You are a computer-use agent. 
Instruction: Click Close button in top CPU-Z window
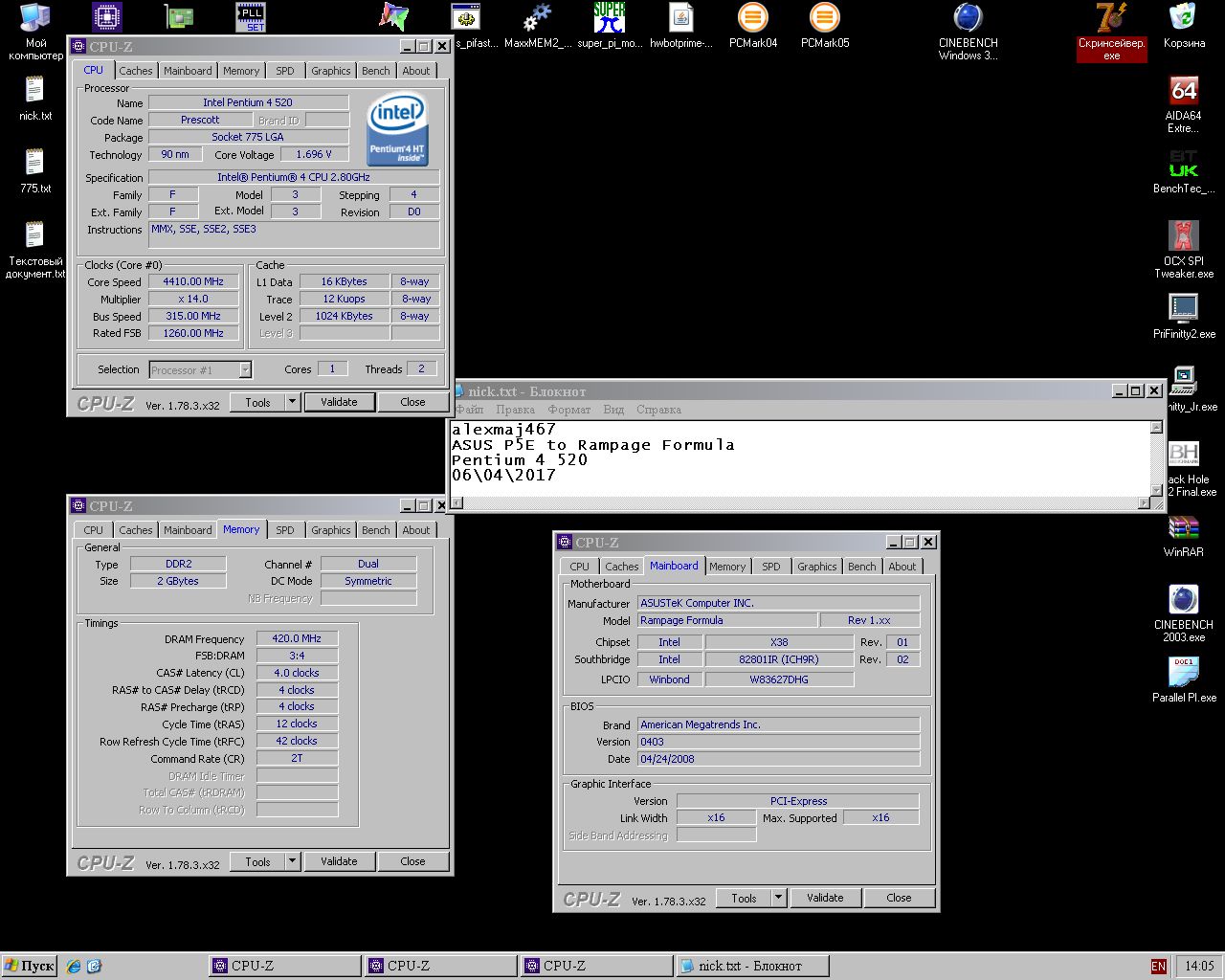(x=412, y=402)
